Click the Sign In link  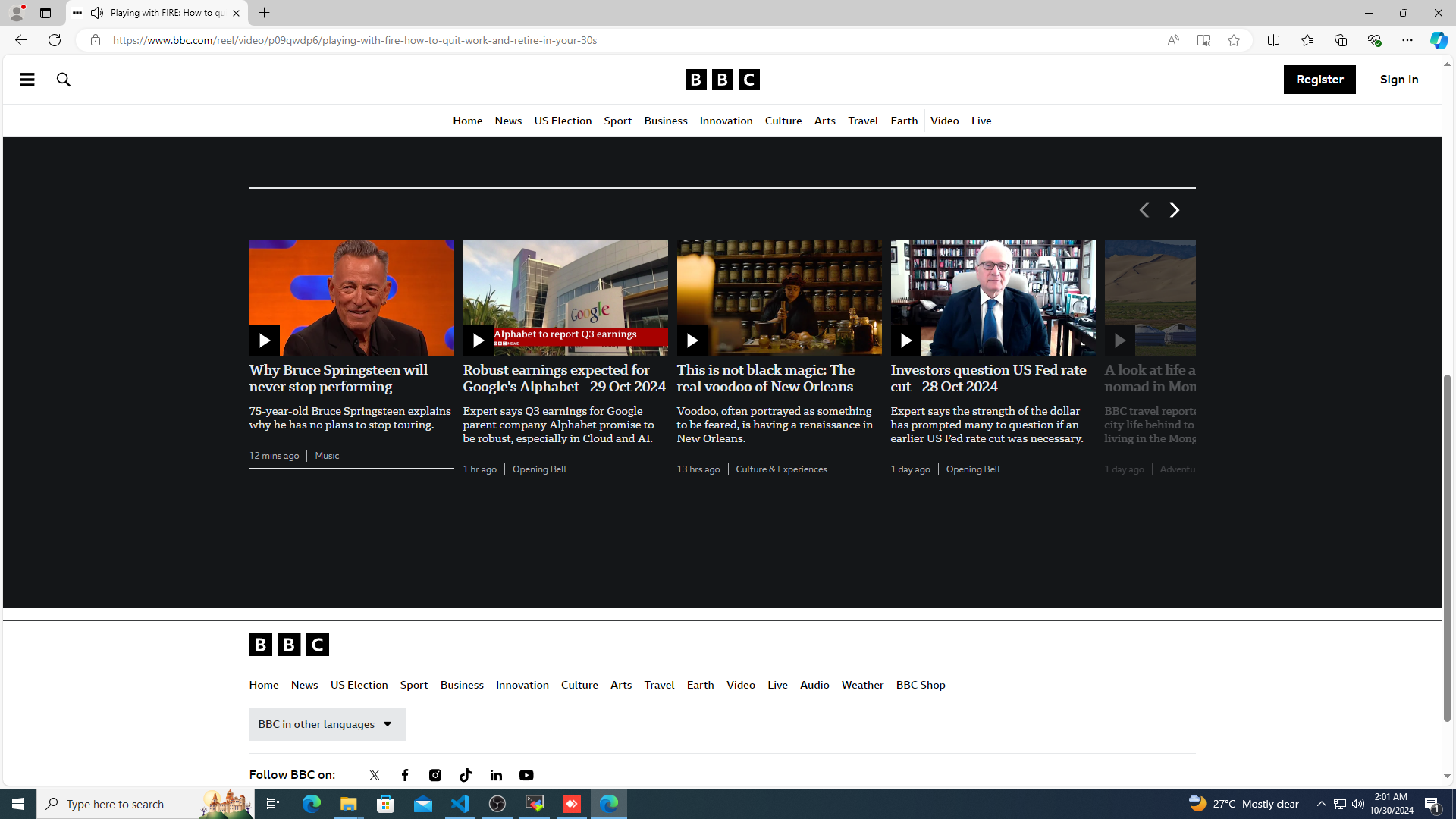[x=1399, y=80]
